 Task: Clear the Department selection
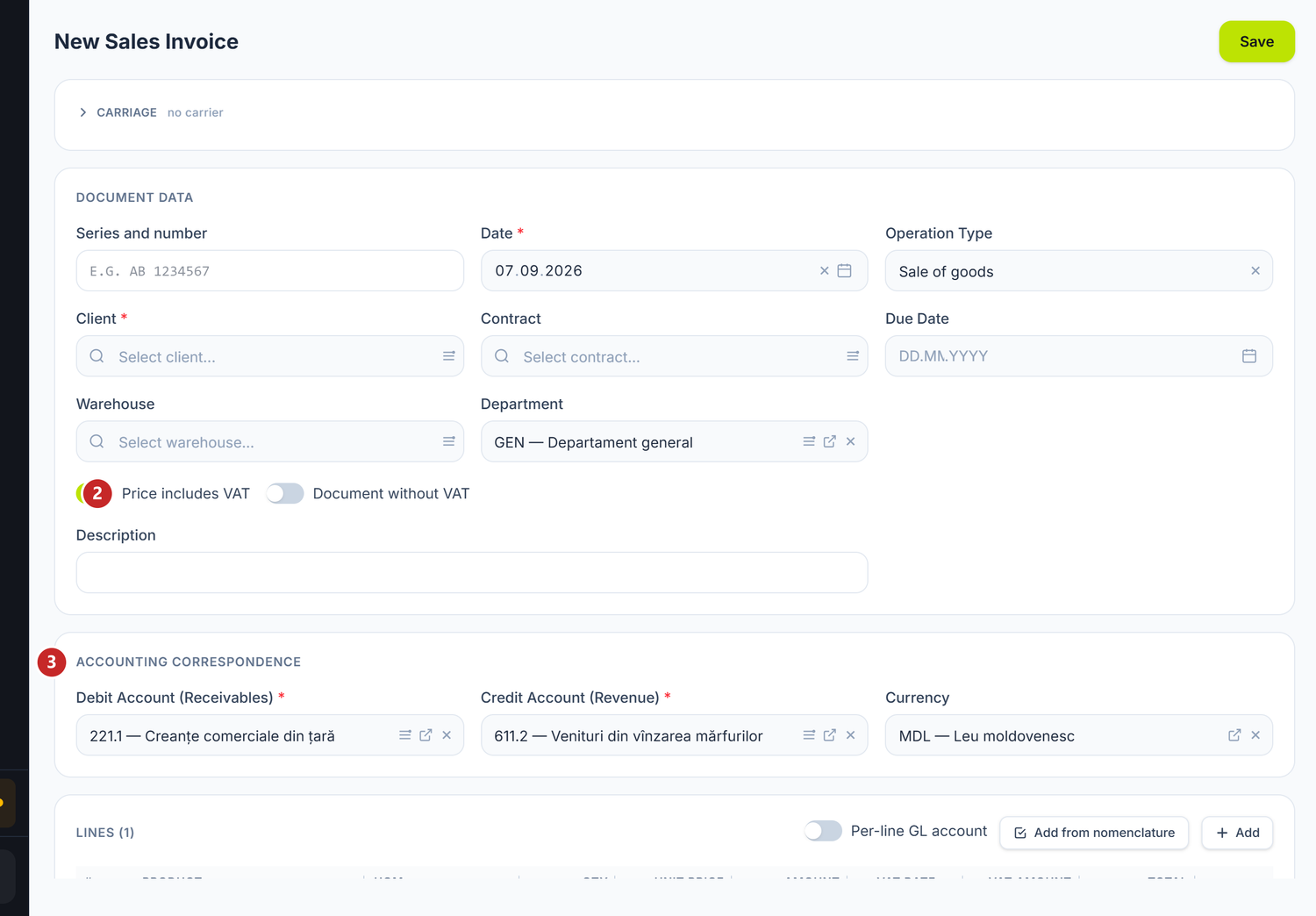pyautogui.click(x=850, y=441)
